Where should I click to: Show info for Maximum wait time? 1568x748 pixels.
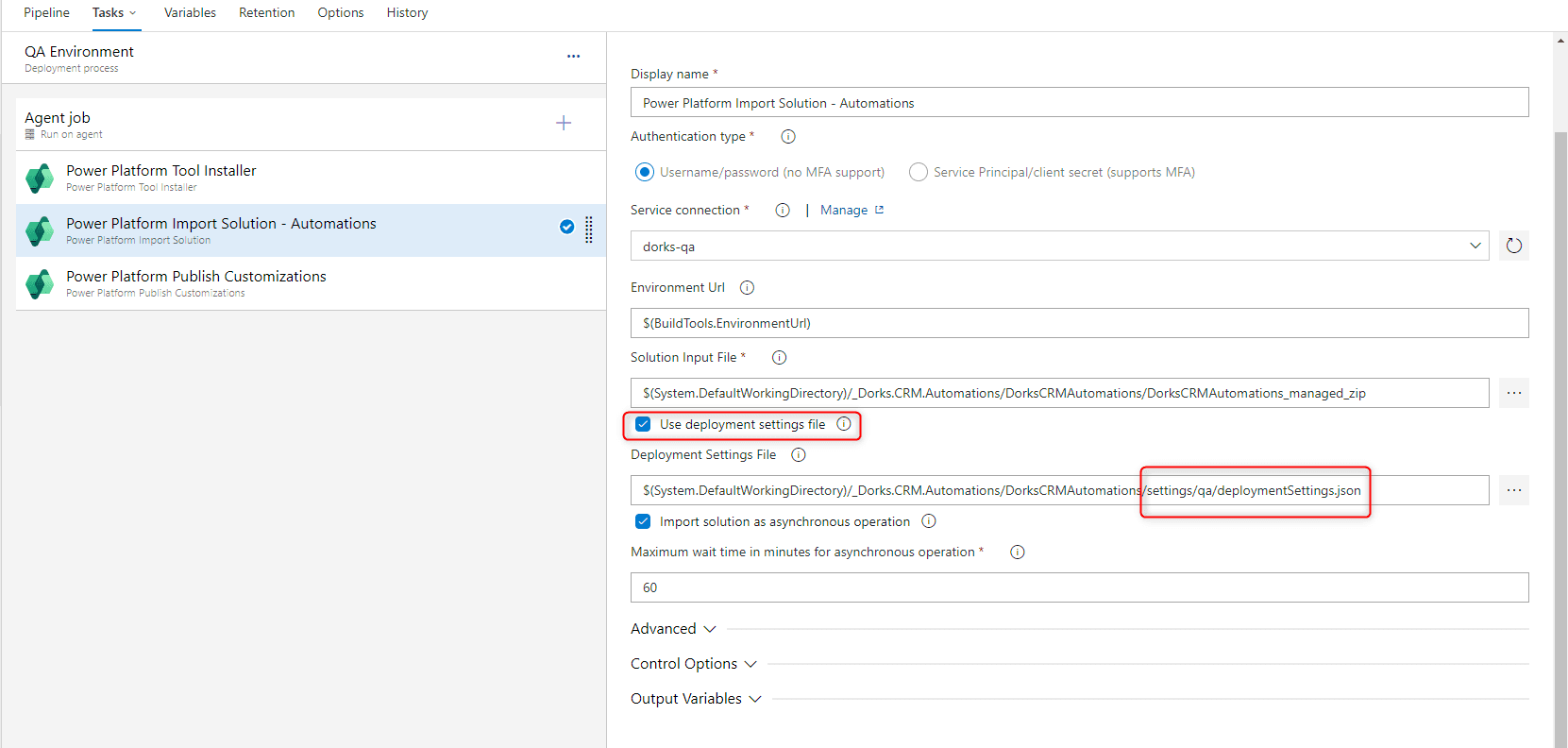pos(1018,552)
